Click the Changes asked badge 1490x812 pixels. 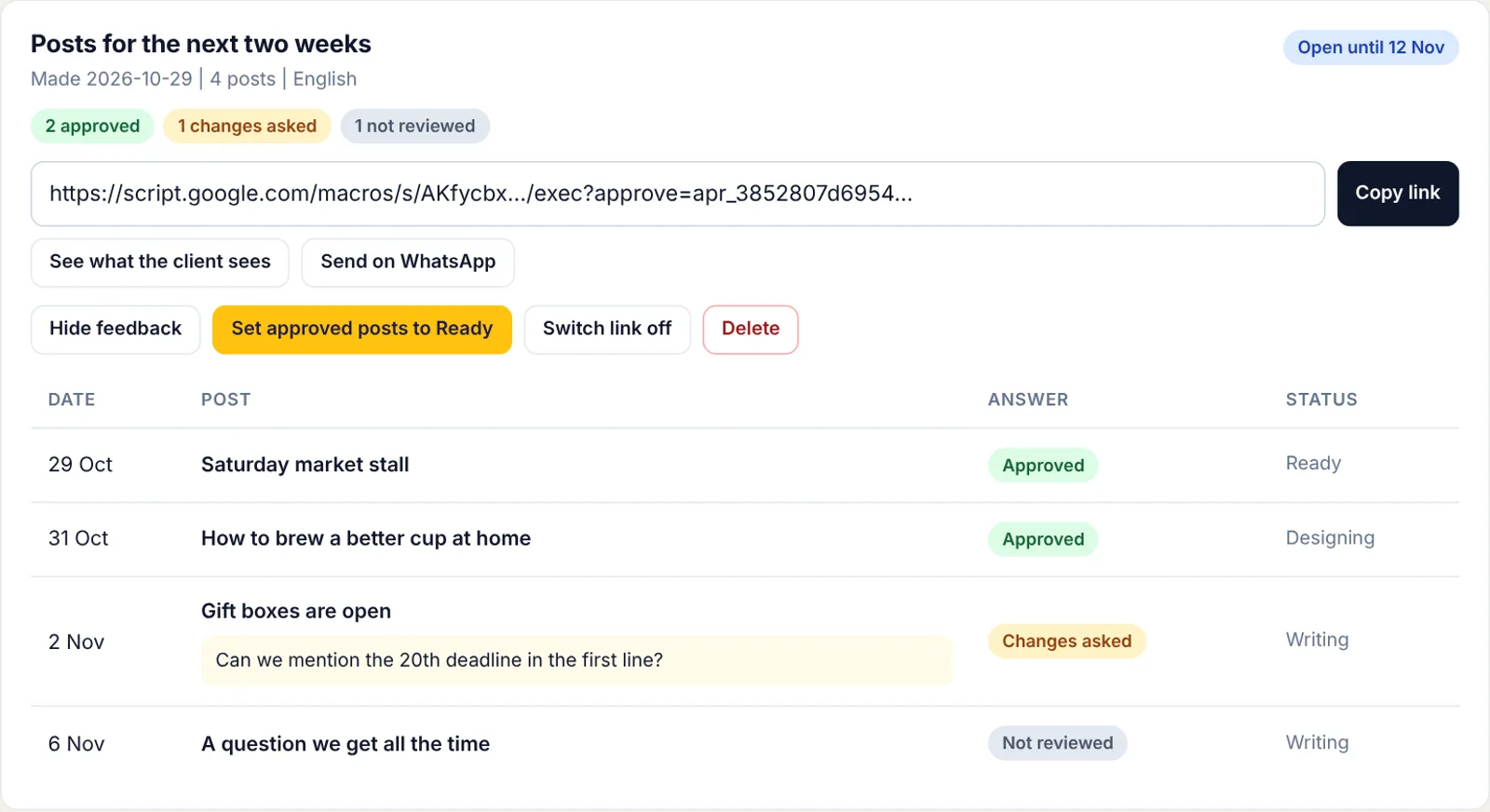(x=1066, y=641)
